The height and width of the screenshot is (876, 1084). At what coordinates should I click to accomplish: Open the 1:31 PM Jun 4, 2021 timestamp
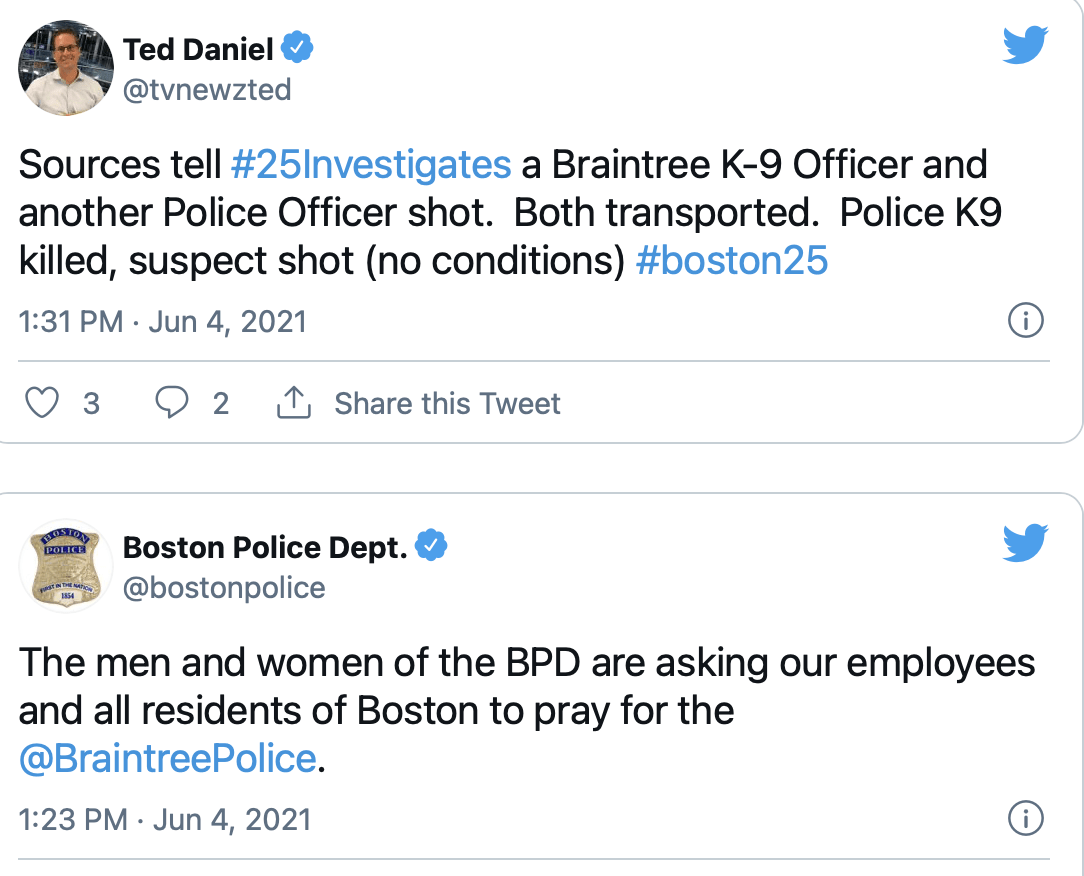click(x=162, y=322)
